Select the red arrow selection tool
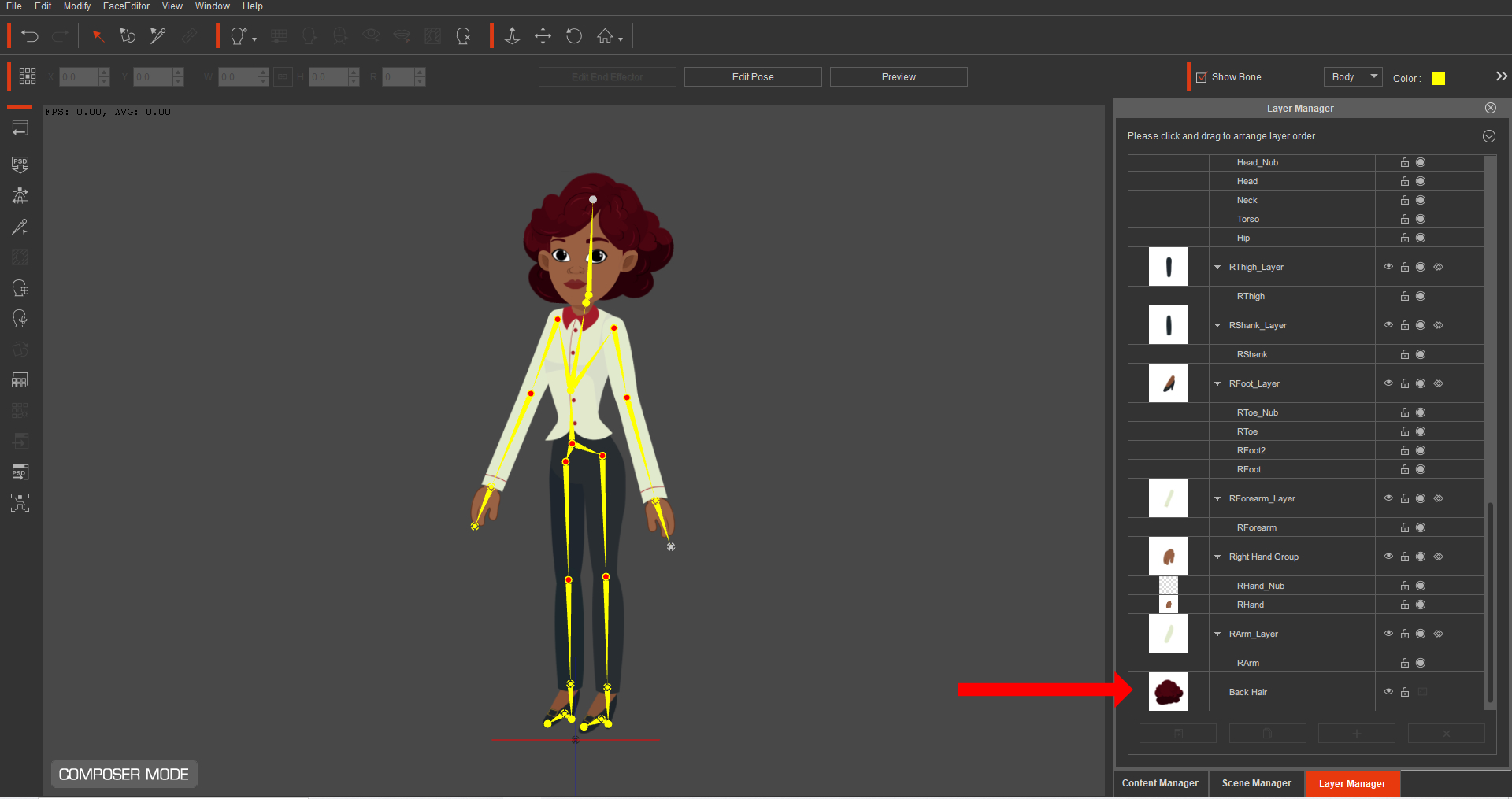The height and width of the screenshot is (799, 1512). click(98, 36)
